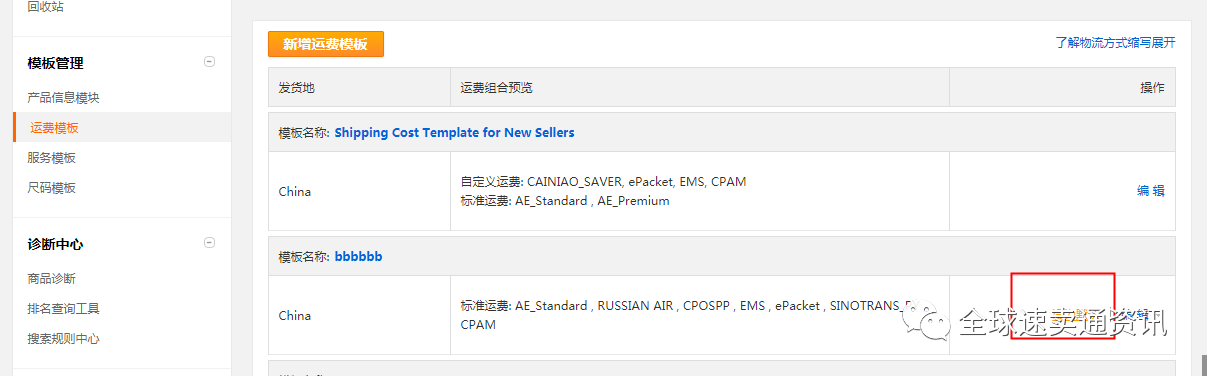Screen dimensions: 1207x376
Task: Open the 回收站 sidebar item
Action: click(x=43, y=7)
